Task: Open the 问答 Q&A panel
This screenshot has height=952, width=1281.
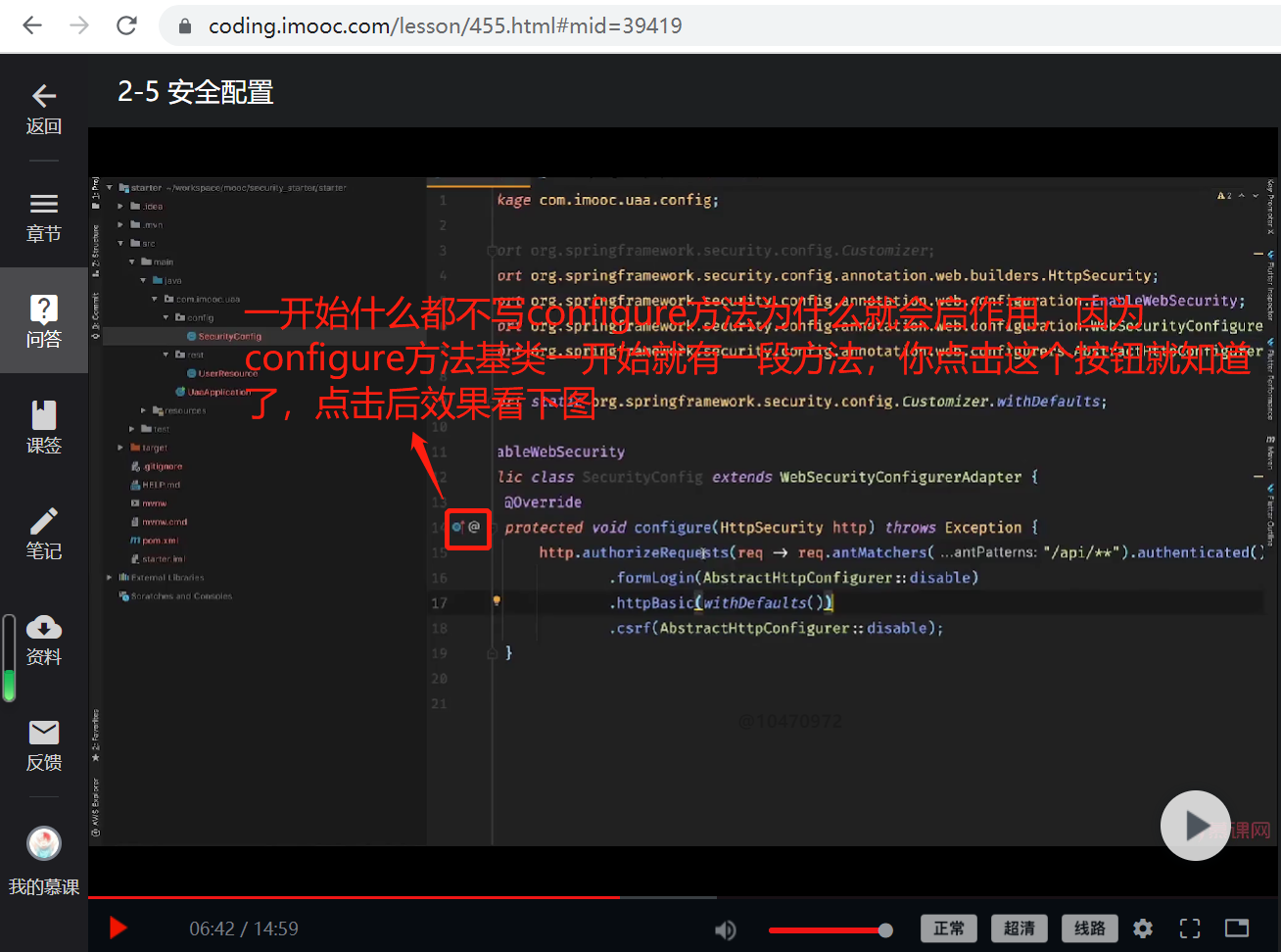Action: tap(44, 321)
